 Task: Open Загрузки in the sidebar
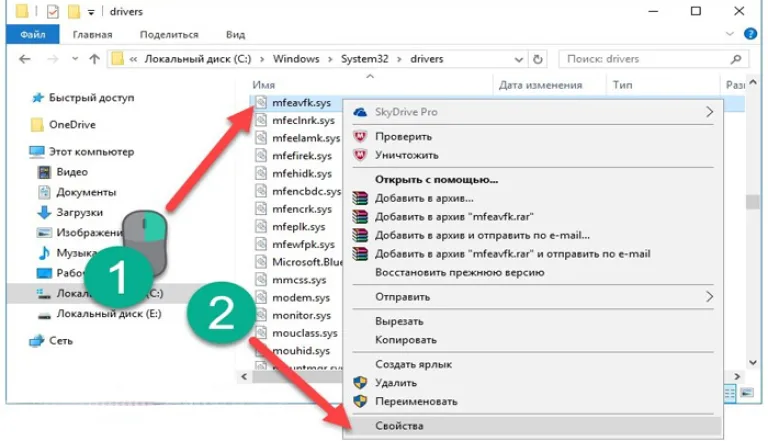point(79,212)
